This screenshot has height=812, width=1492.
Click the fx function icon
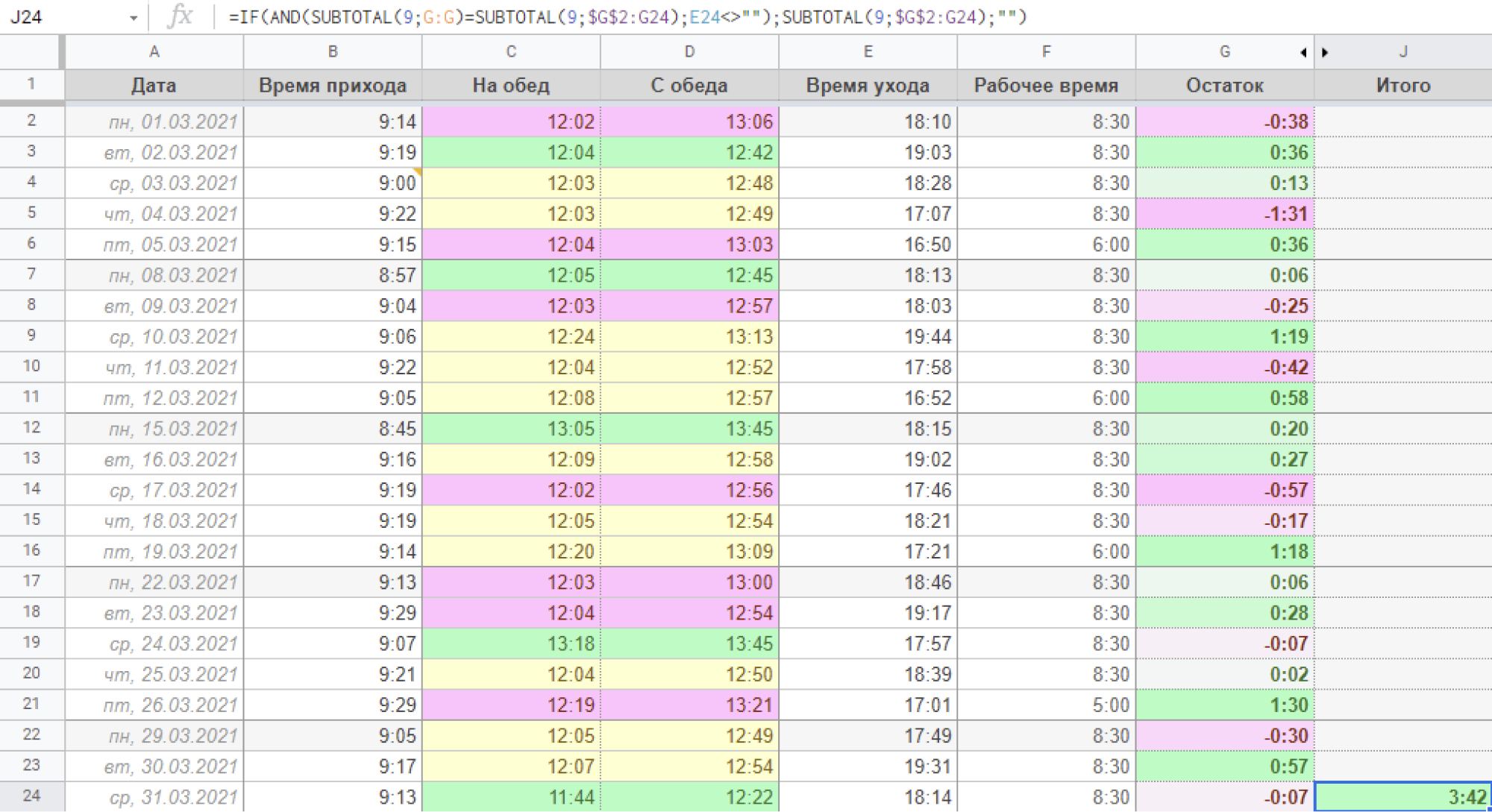[x=180, y=16]
